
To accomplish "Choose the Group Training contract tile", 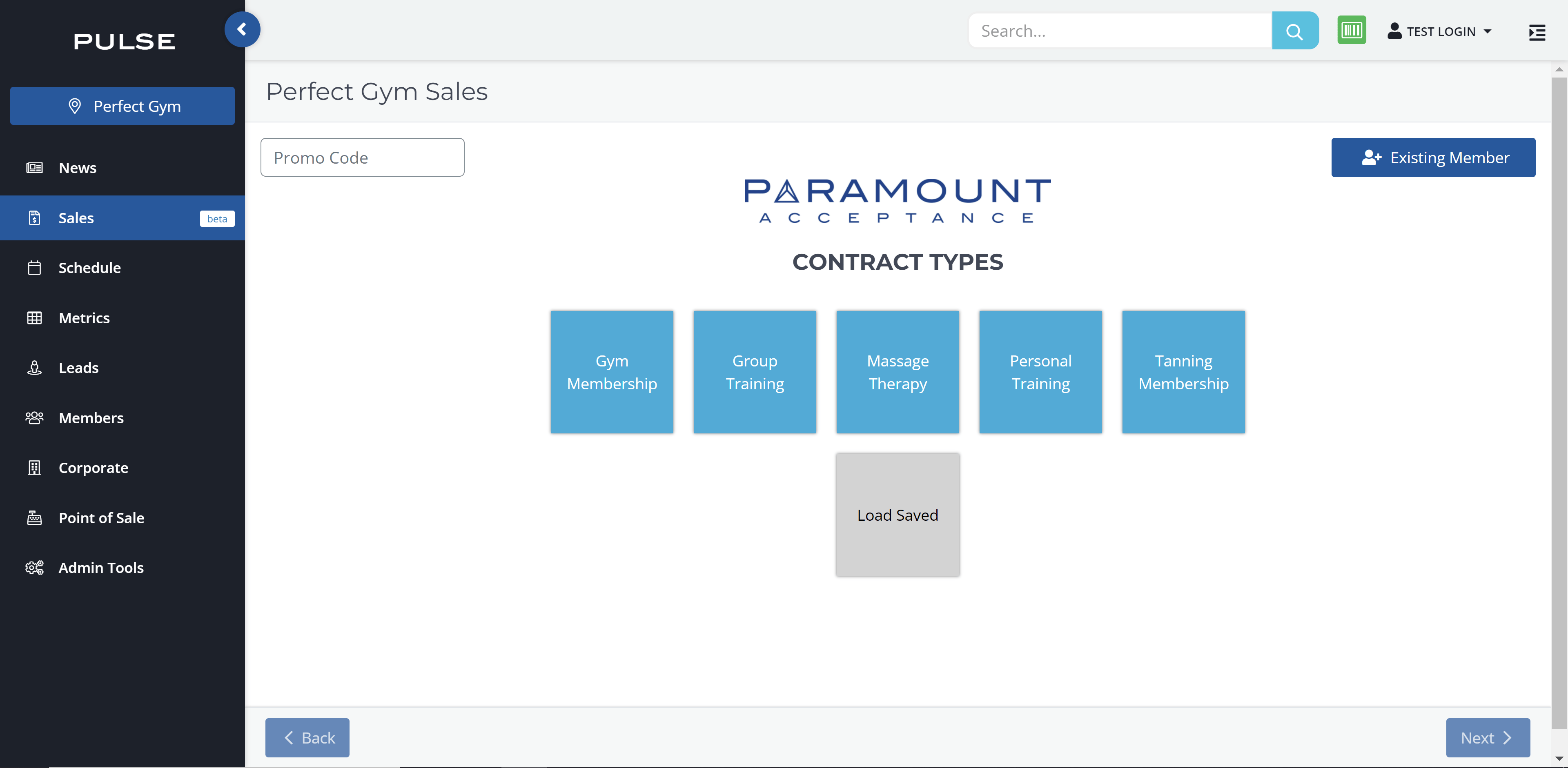I will coord(755,372).
